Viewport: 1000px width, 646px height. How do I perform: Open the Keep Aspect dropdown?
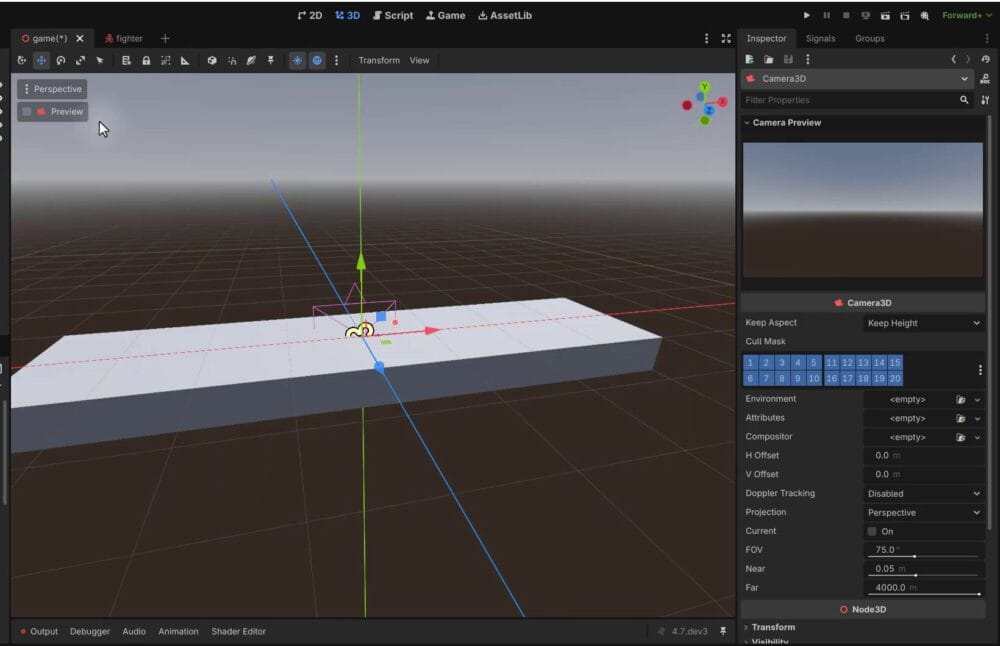923,323
